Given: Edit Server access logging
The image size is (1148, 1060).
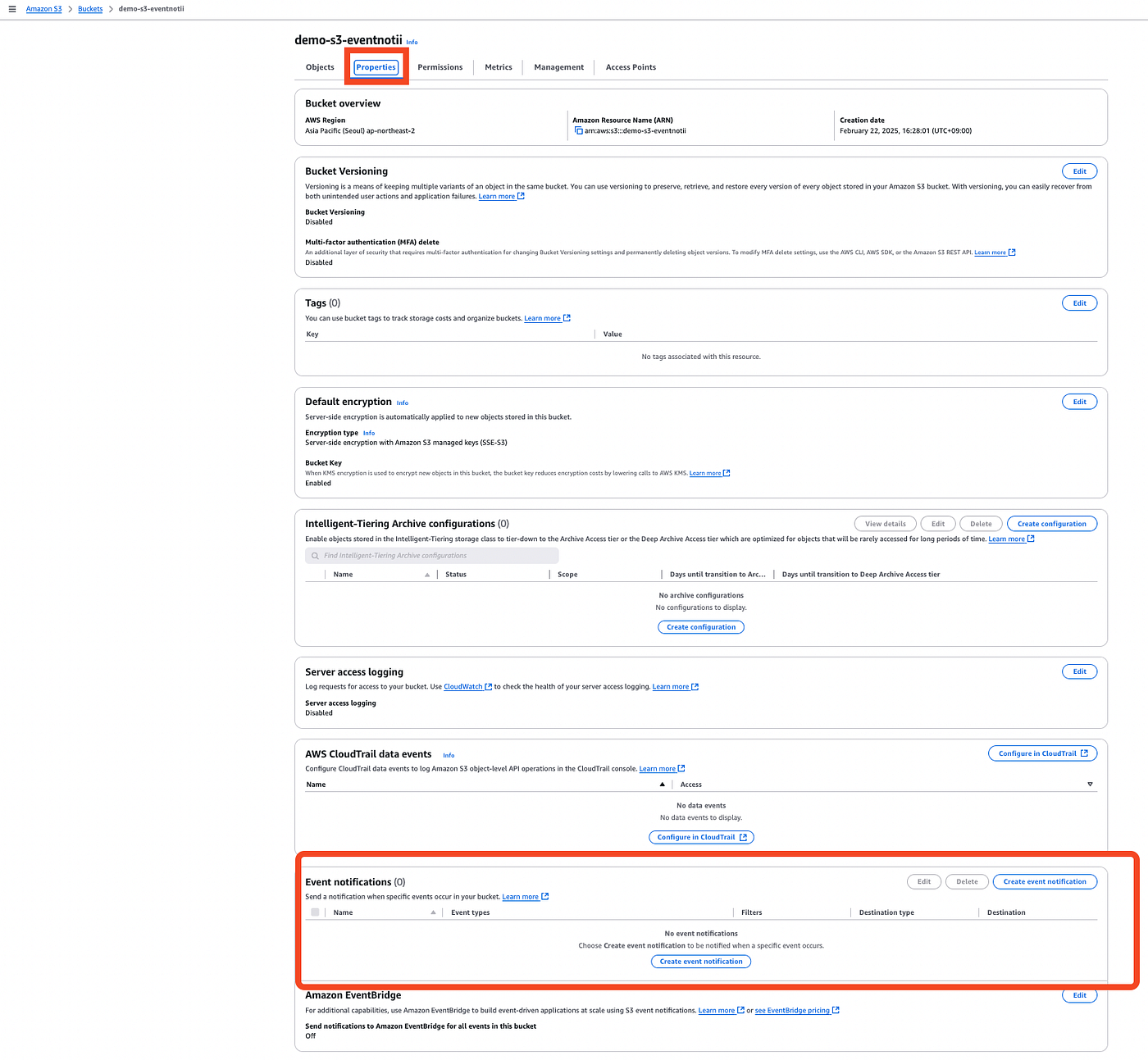Looking at the screenshot, I should [x=1079, y=671].
